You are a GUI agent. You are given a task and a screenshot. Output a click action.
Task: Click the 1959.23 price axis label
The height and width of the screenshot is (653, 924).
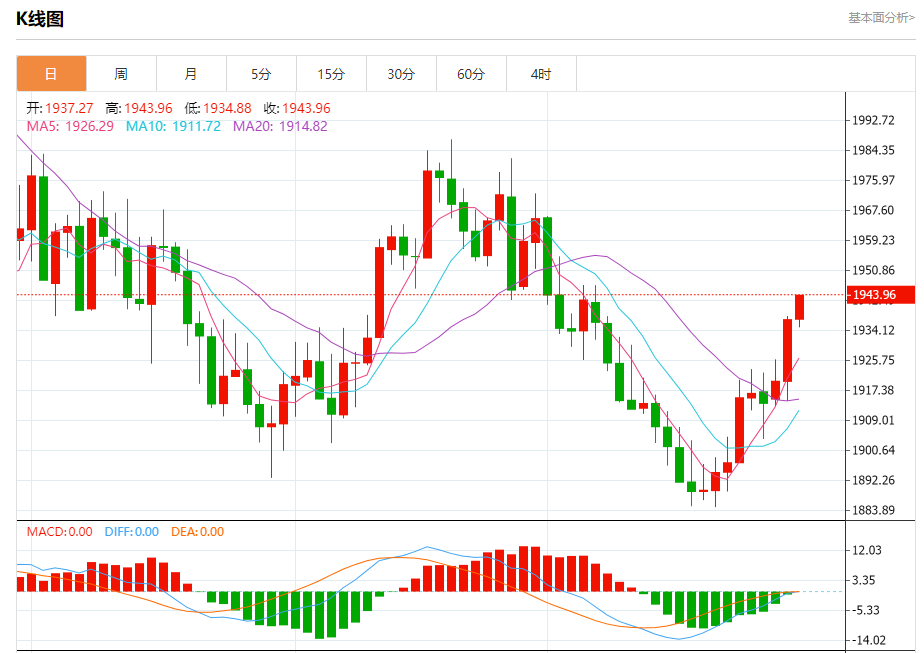(x=873, y=240)
